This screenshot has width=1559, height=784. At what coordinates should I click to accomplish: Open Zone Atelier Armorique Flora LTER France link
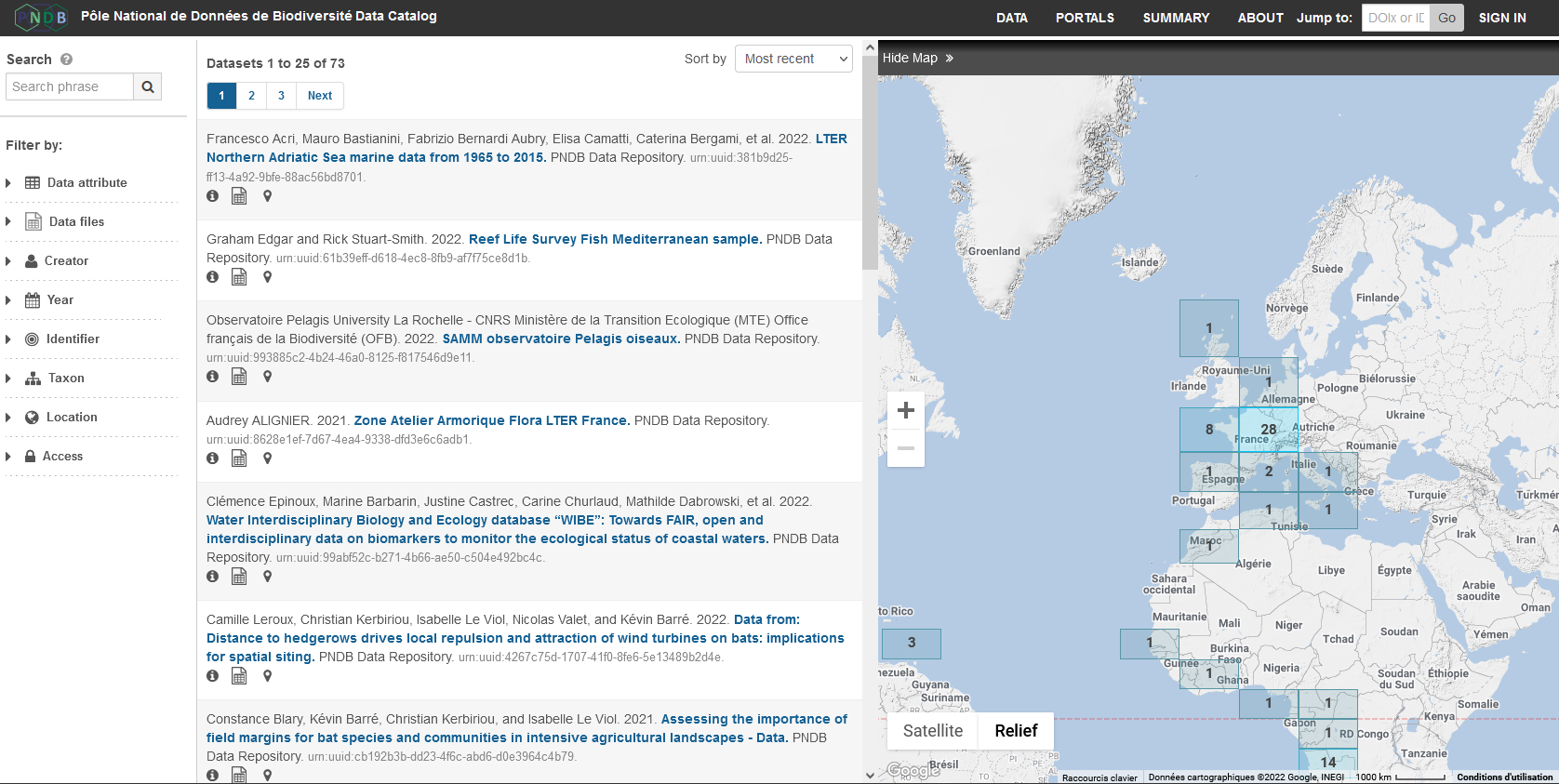(492, 420)
